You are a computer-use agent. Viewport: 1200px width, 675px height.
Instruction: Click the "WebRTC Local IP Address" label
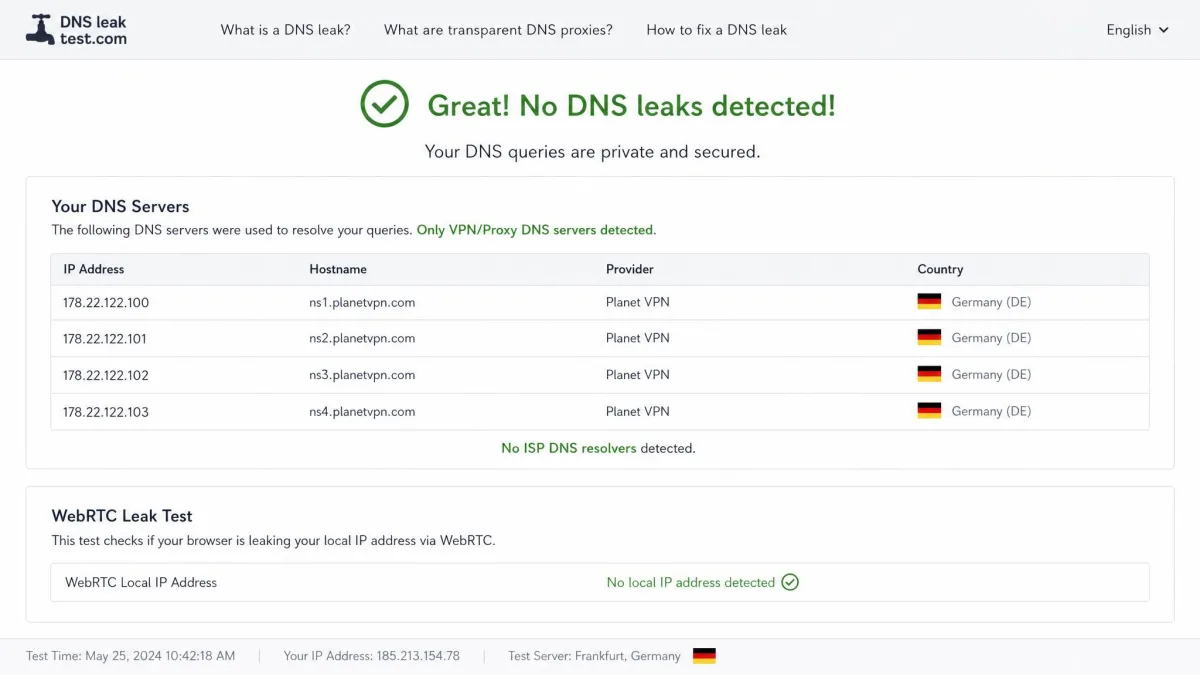click(x=141, y=582)
